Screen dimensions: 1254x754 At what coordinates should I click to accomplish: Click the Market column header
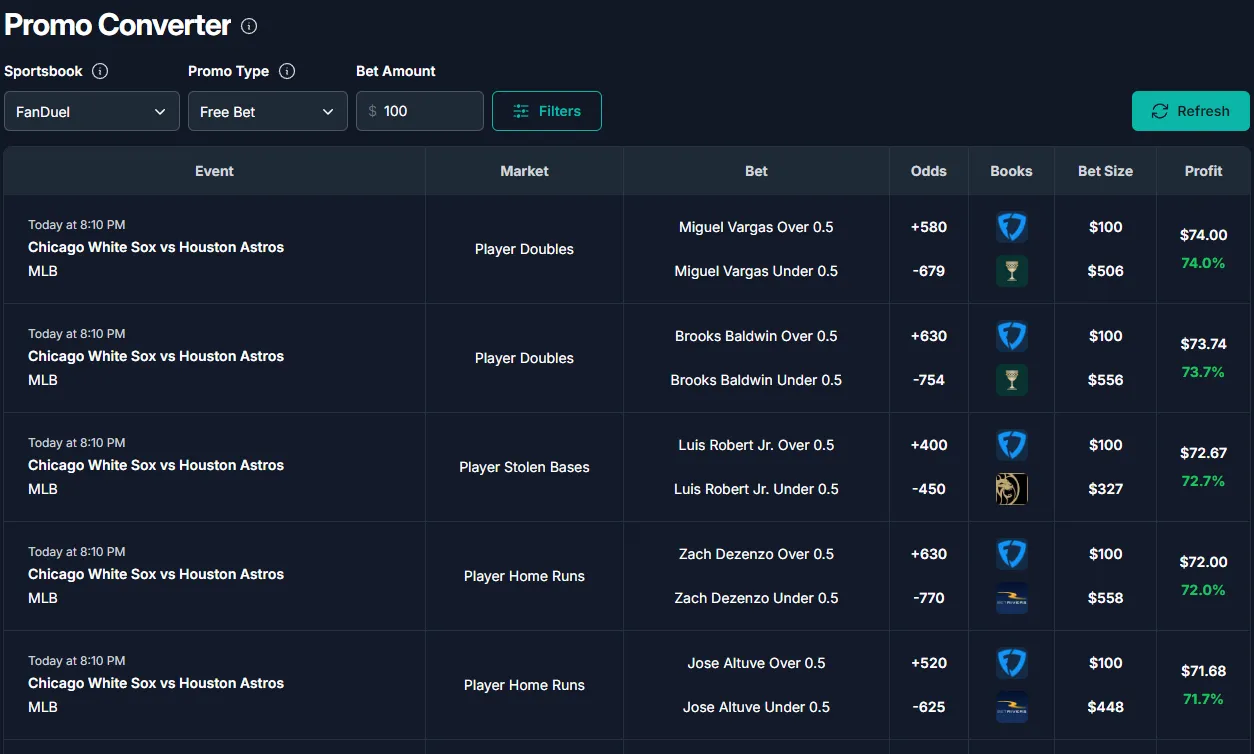coord(524,171)
